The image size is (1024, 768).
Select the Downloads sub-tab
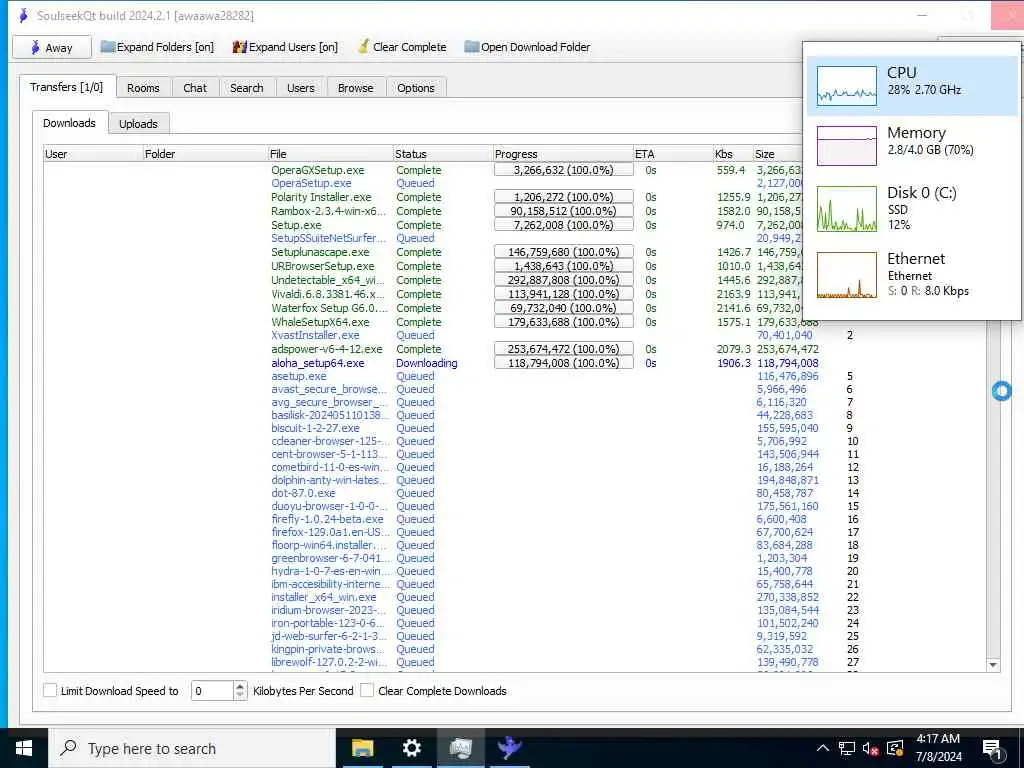coord(69,123)
